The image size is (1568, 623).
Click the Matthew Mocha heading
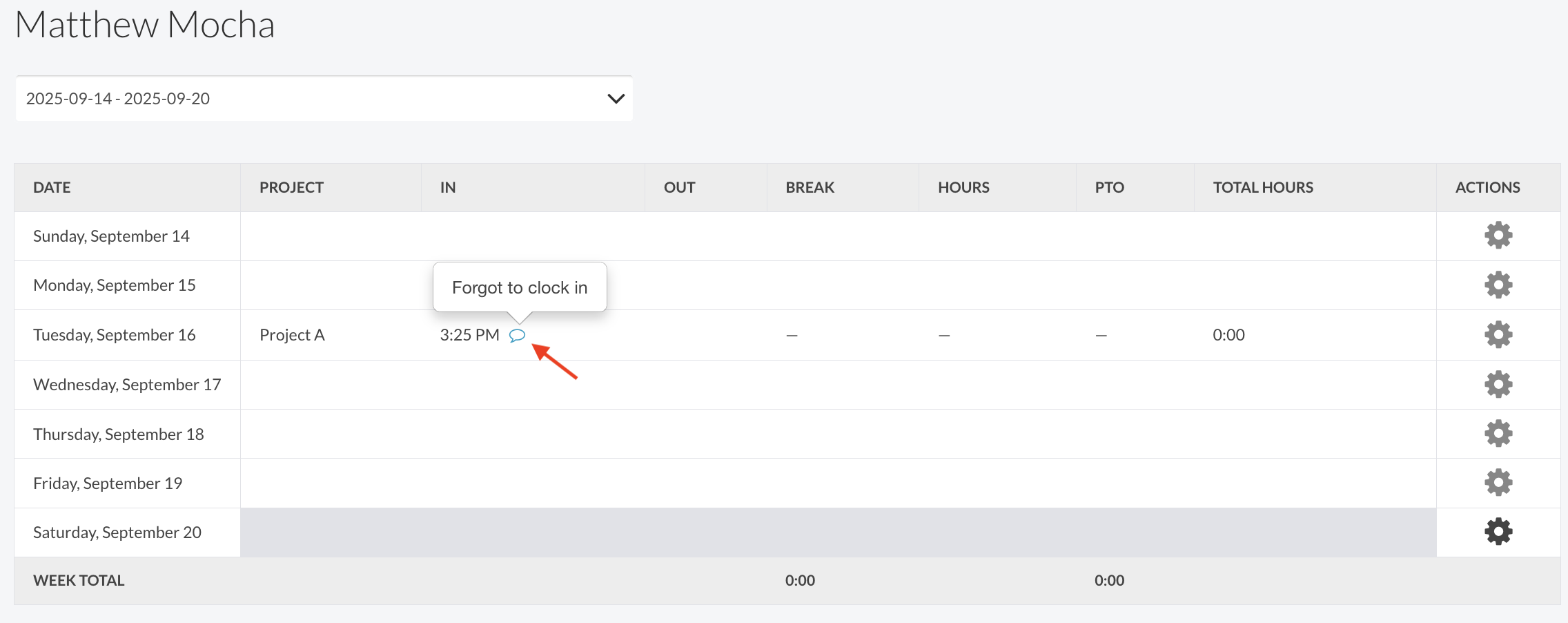coord(145,26)
